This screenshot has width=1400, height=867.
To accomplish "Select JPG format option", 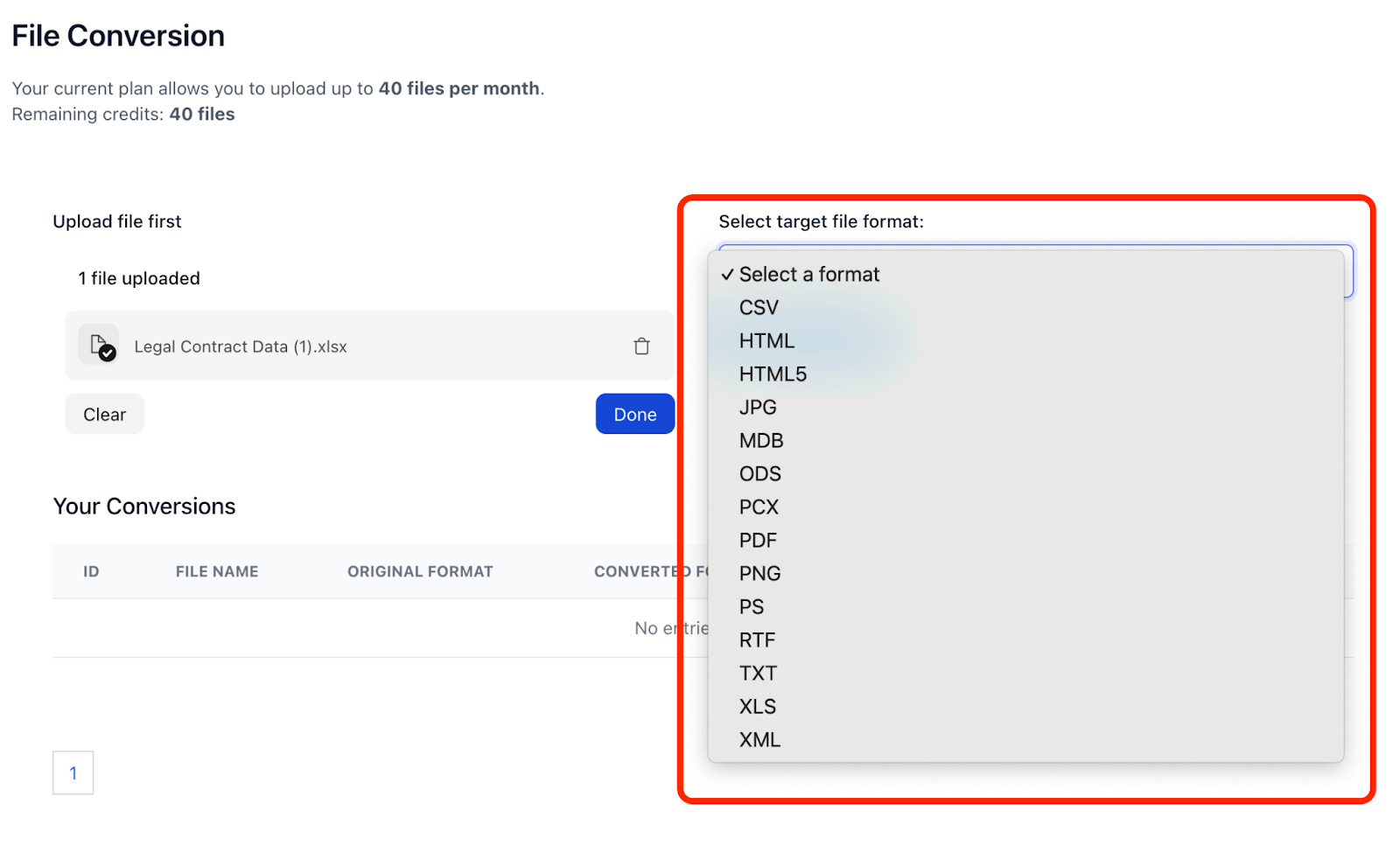I will [758, 408].
